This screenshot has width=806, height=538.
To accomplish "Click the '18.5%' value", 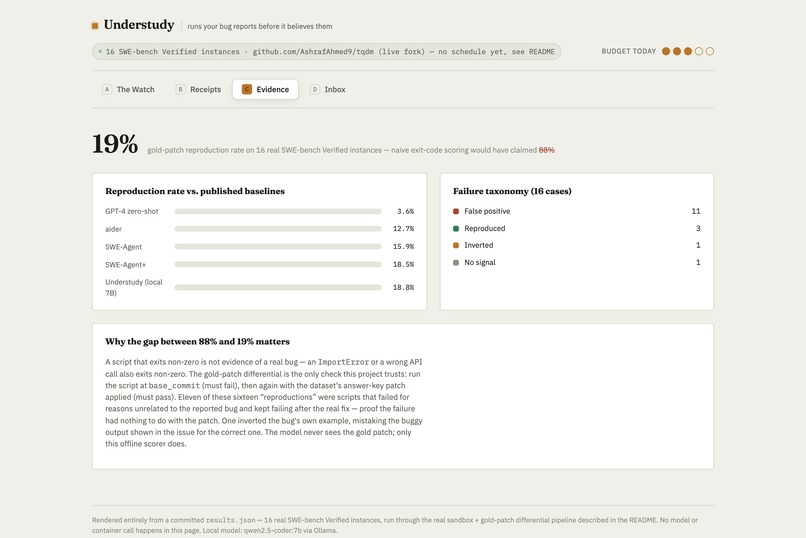I will (404, 264).
